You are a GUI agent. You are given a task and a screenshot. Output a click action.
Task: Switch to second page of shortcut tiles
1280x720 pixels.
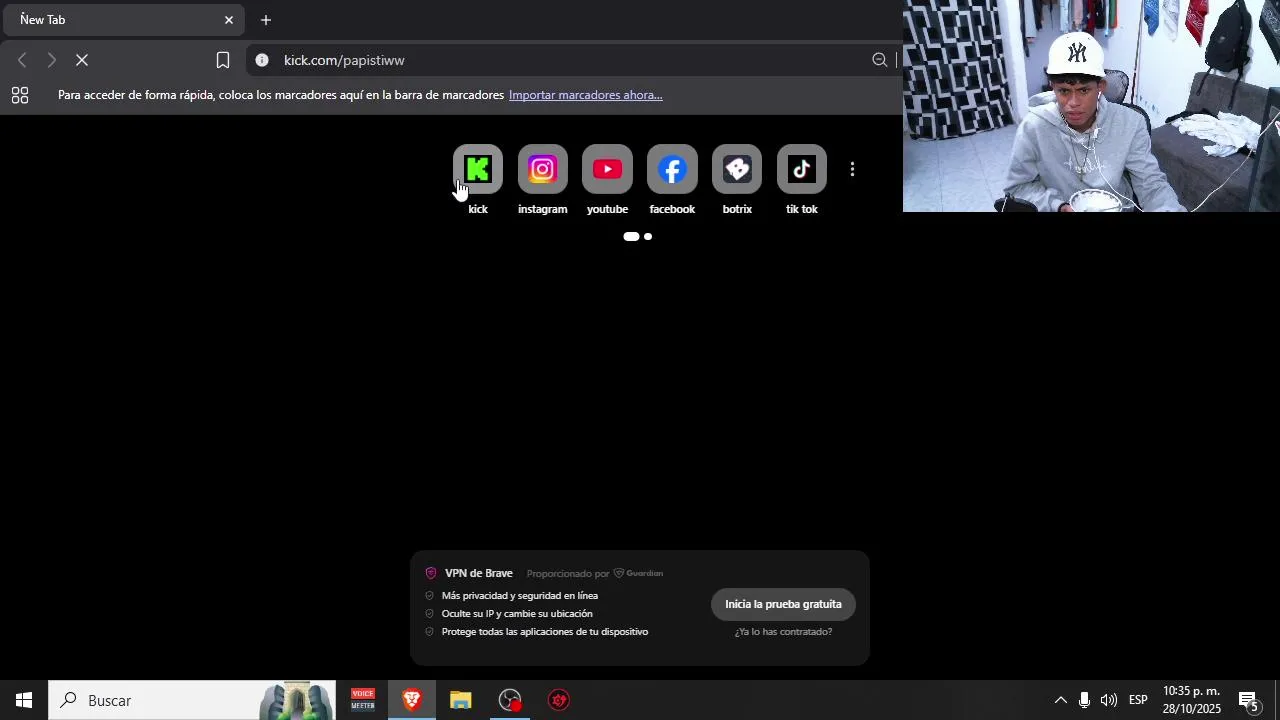(648, 237)
